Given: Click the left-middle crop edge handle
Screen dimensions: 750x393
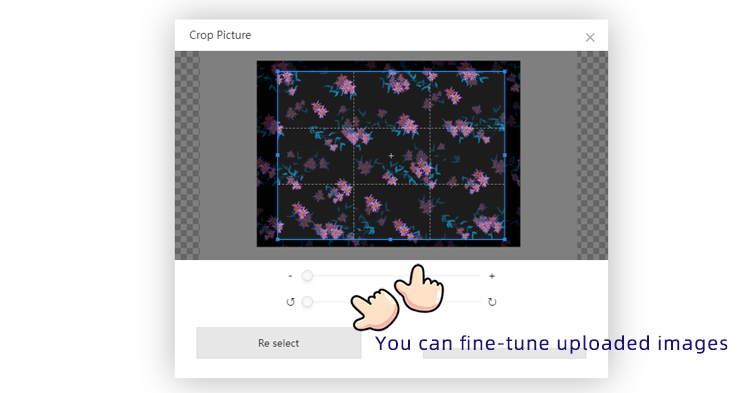Looking at the screenshot, I should pyautogui.click(x=278, y=155).
